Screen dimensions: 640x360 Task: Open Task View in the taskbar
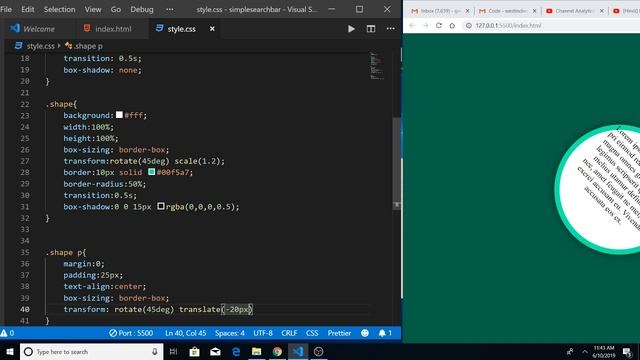pos(173,351)
